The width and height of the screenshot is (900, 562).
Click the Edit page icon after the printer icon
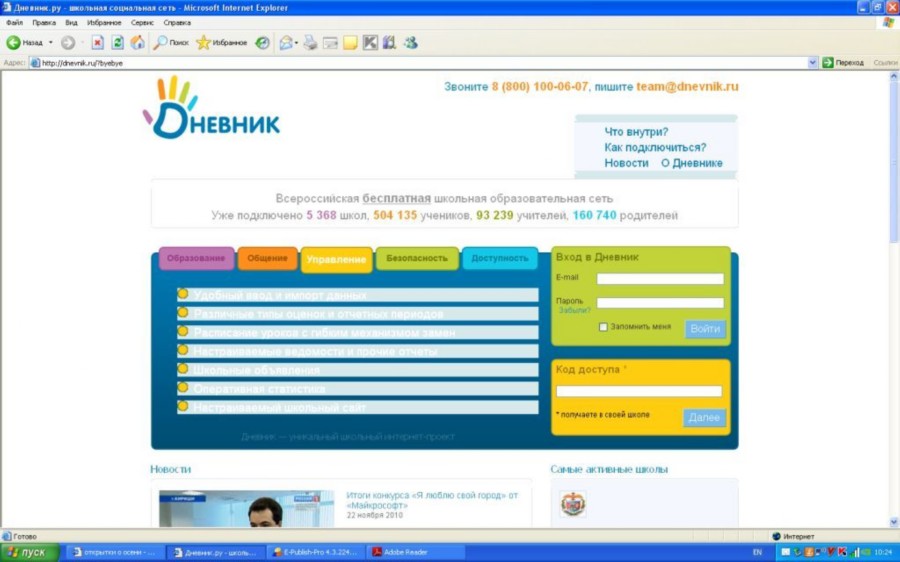click(330, 42)
